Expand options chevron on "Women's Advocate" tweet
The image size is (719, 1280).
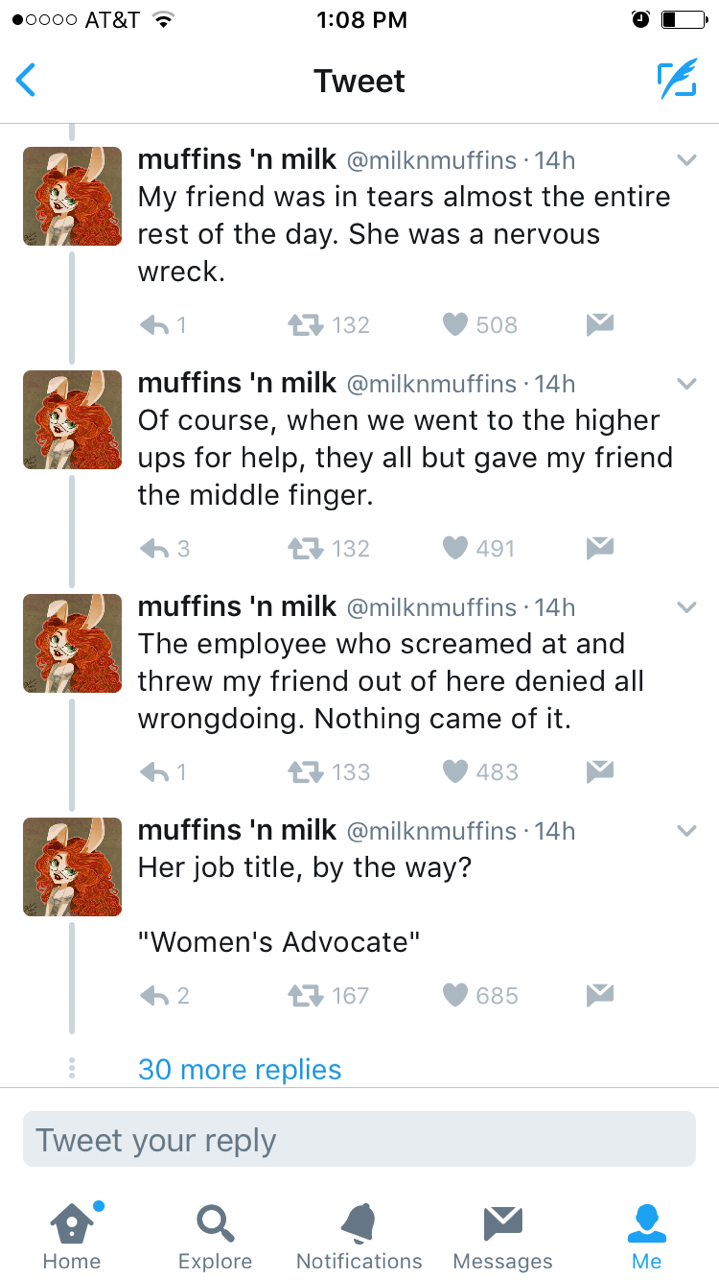[686, 830]
